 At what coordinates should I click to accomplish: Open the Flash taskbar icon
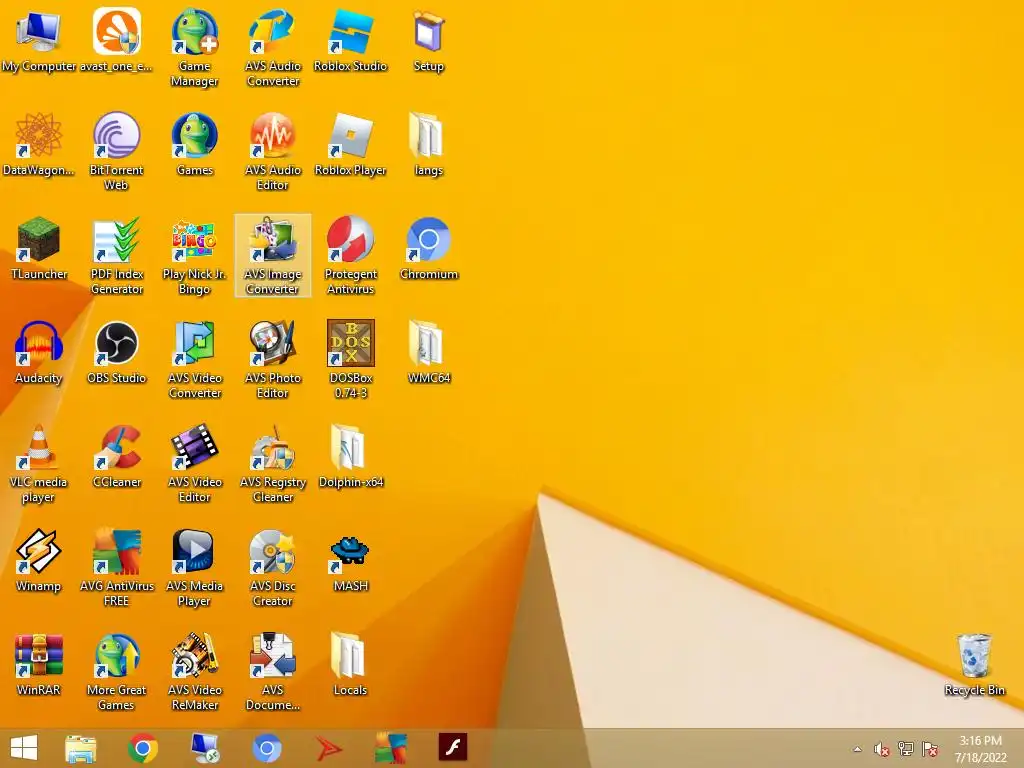click(x=453, y=748)
